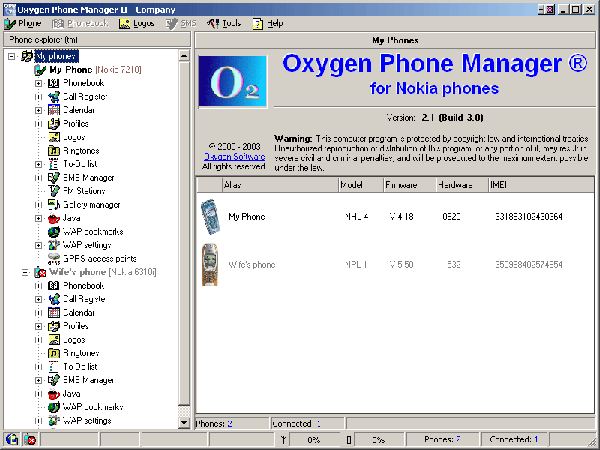Expand To-Do list under My Phone
The width and height of the screenshot is (600, 450).
click(x=38, y=164)
